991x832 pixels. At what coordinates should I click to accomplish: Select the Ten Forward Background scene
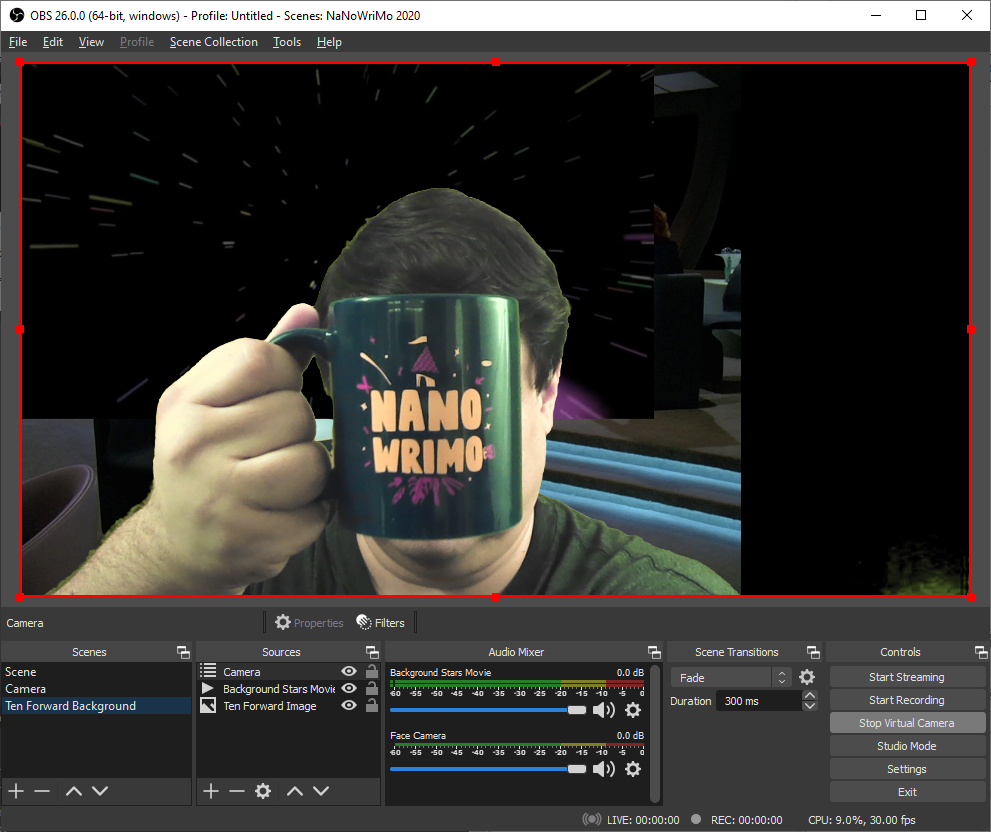(x=96, y=706)
